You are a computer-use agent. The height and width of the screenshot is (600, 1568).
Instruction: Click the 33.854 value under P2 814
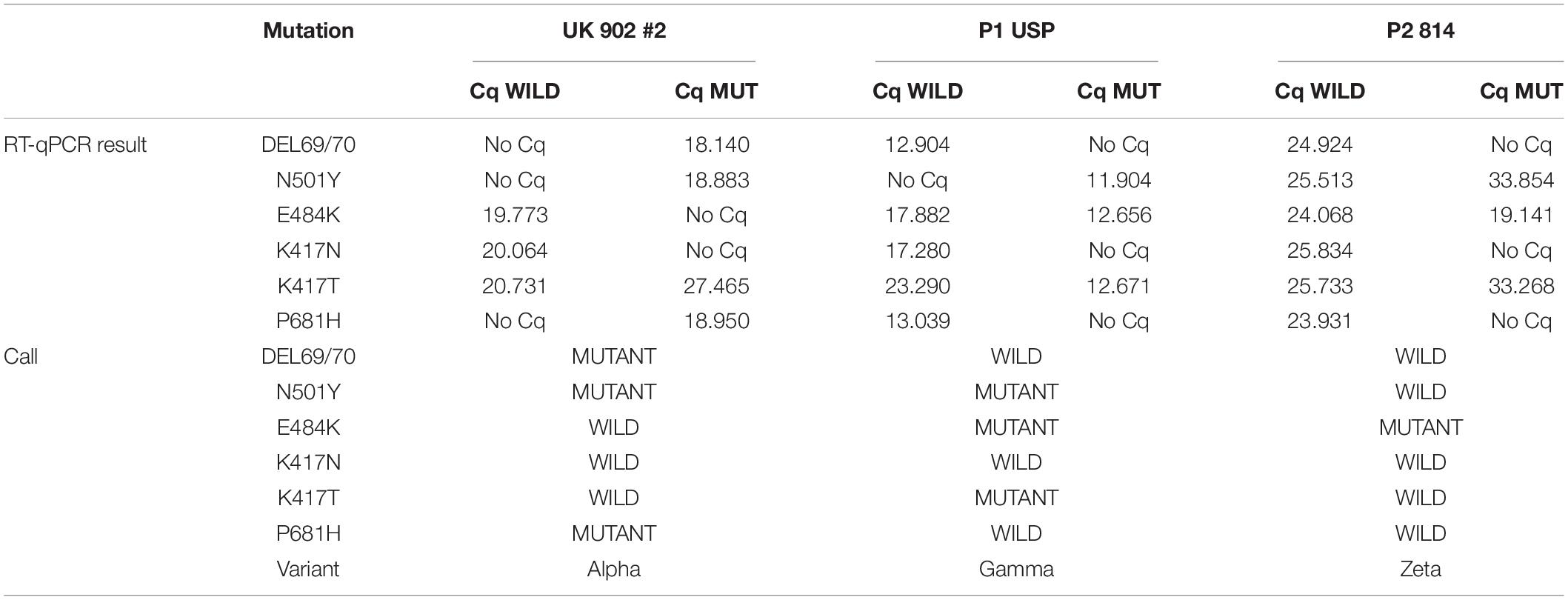coord(1521,180)
